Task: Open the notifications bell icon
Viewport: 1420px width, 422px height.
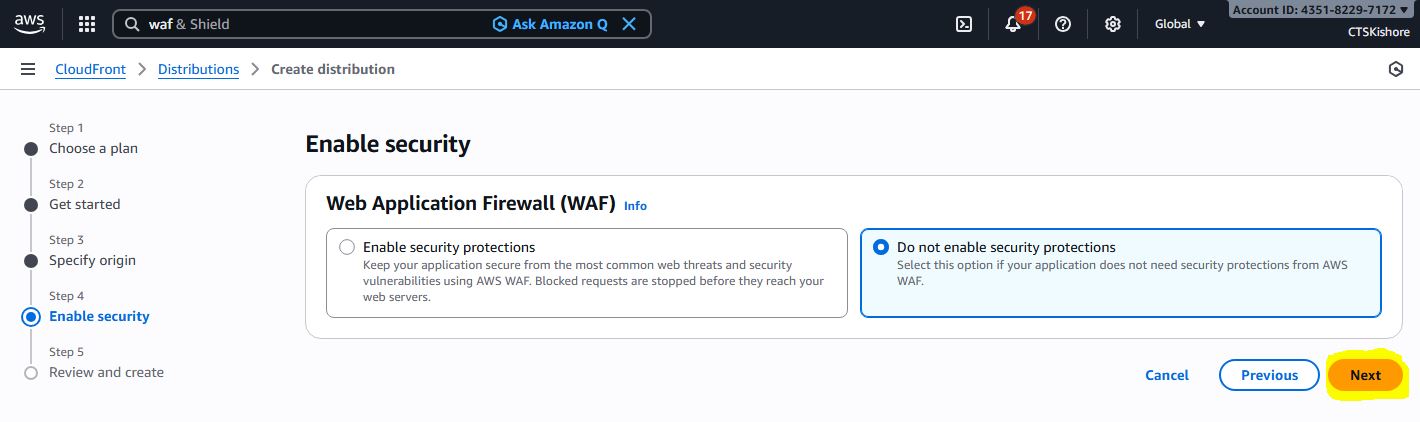Action: point(1013,24)
